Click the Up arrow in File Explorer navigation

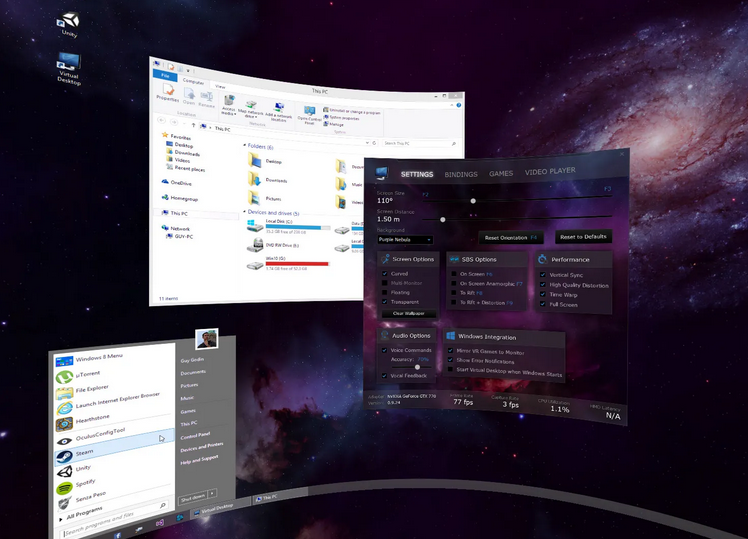coord(193,125)
